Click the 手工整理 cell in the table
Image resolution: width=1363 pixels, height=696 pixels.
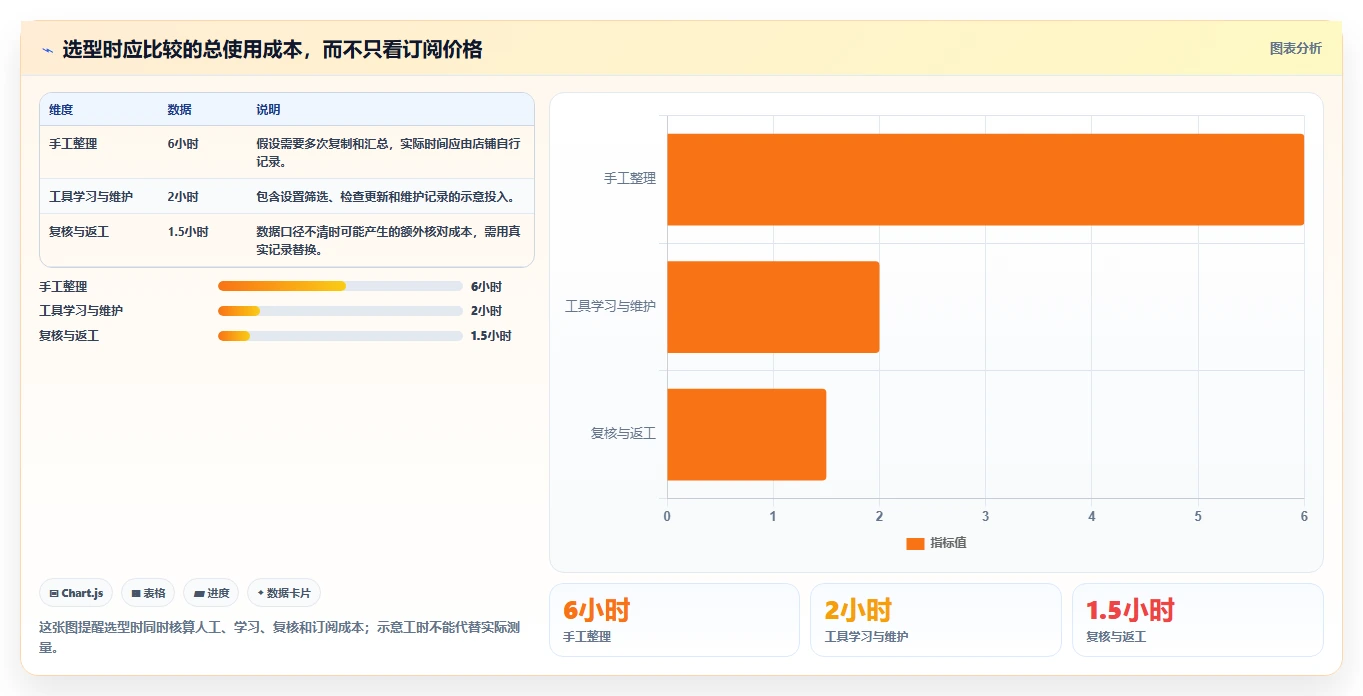click(x=73, y=144)
